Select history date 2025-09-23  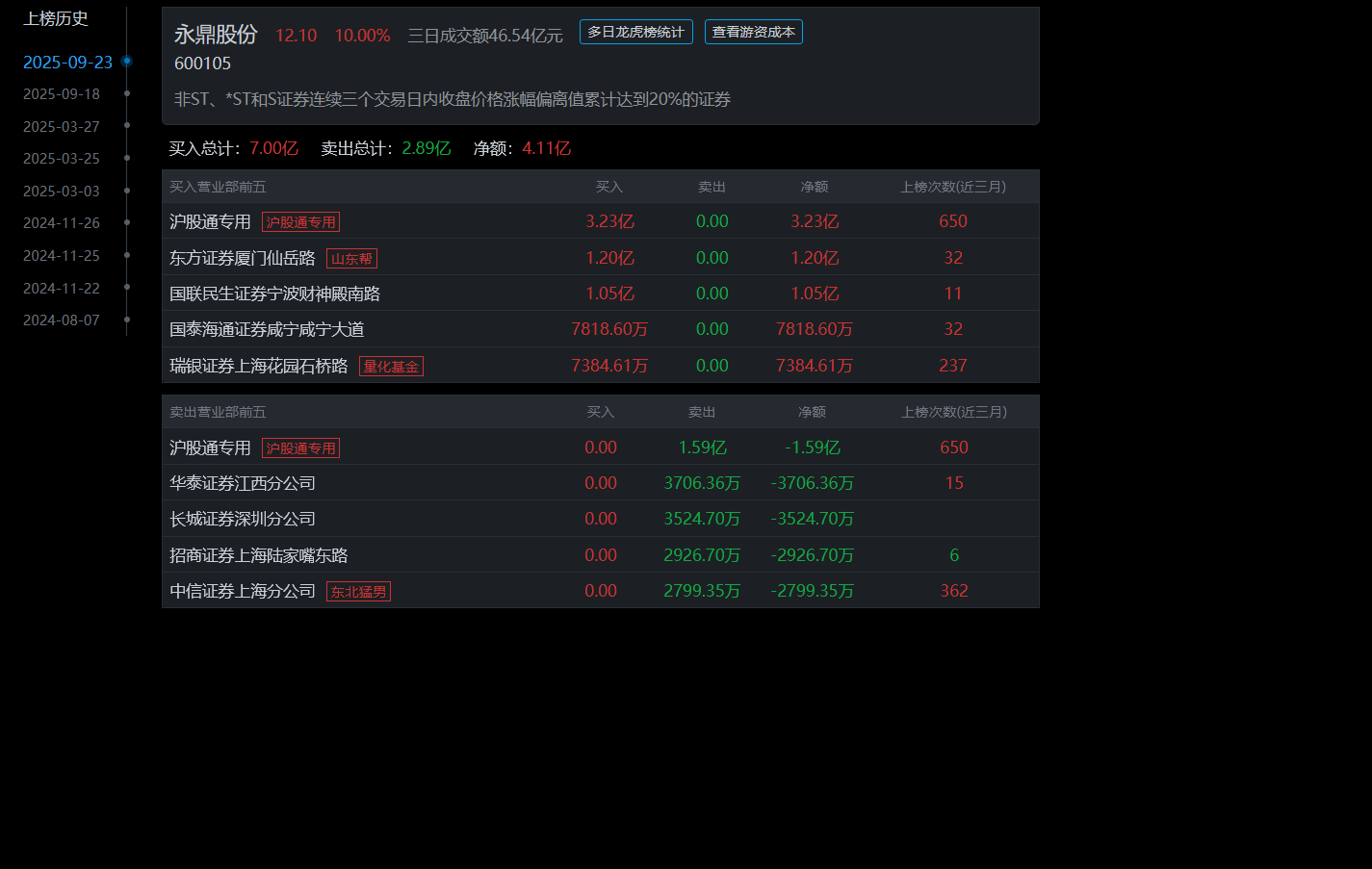67,63
